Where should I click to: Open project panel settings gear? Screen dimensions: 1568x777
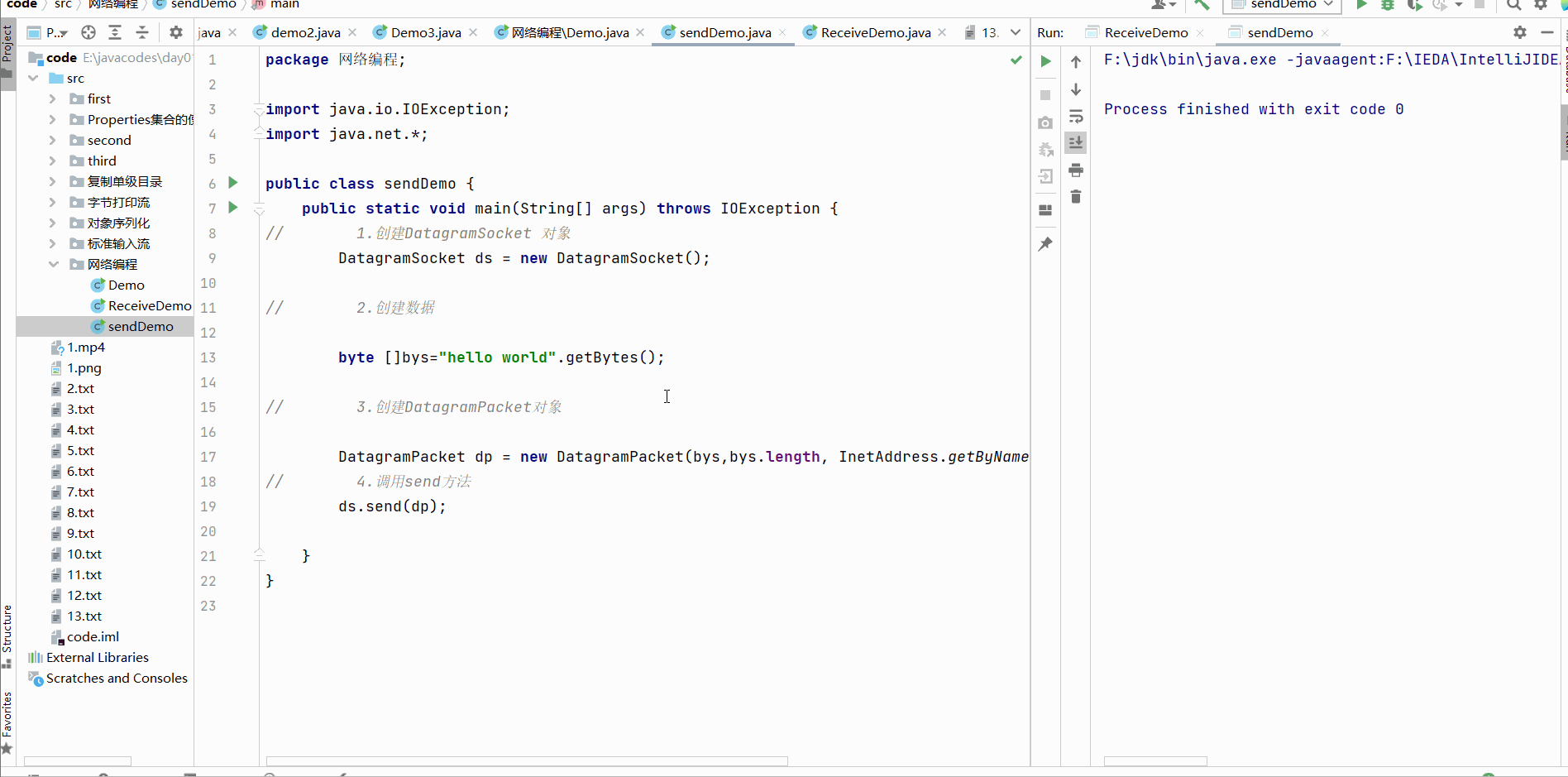[x=176, y=32]
